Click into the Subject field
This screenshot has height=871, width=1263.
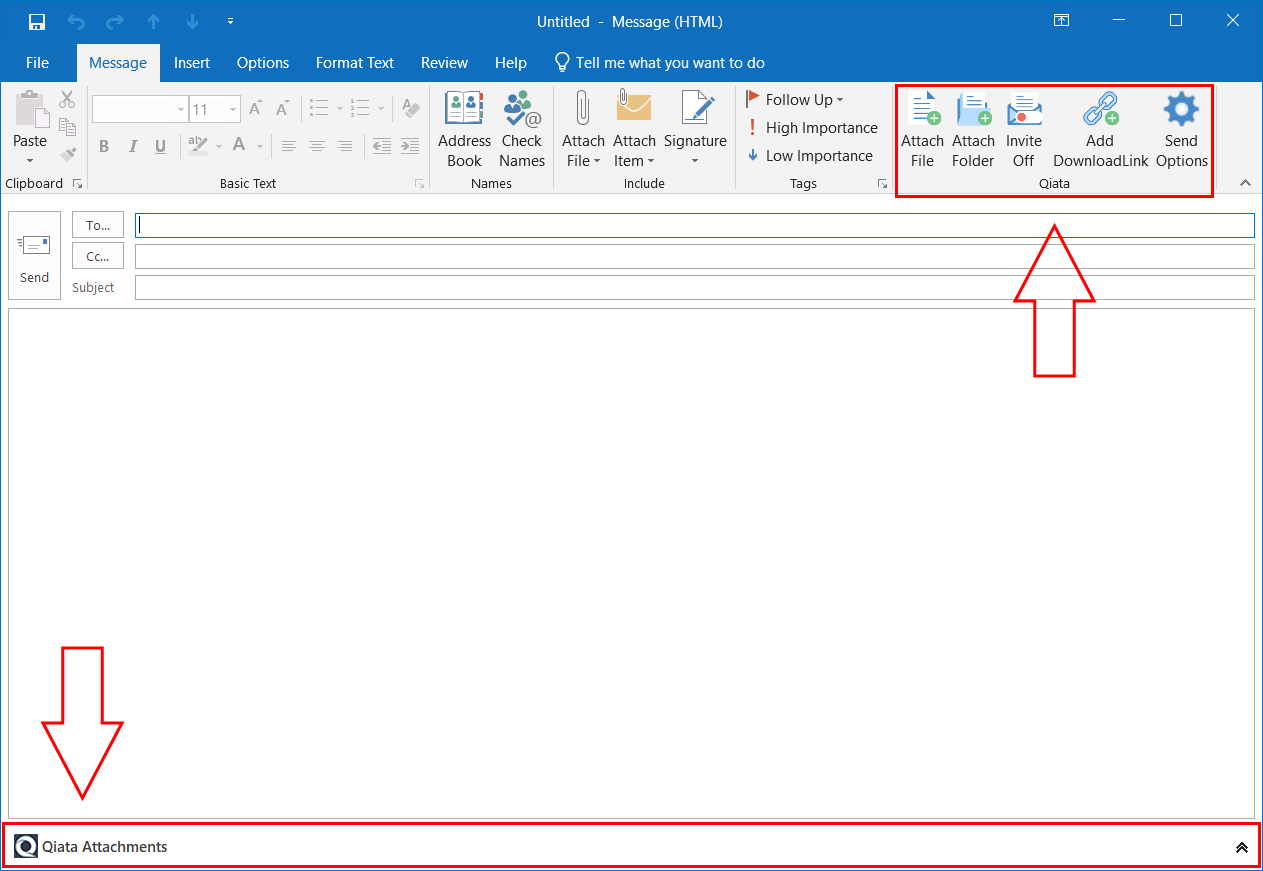click(694, 288)
